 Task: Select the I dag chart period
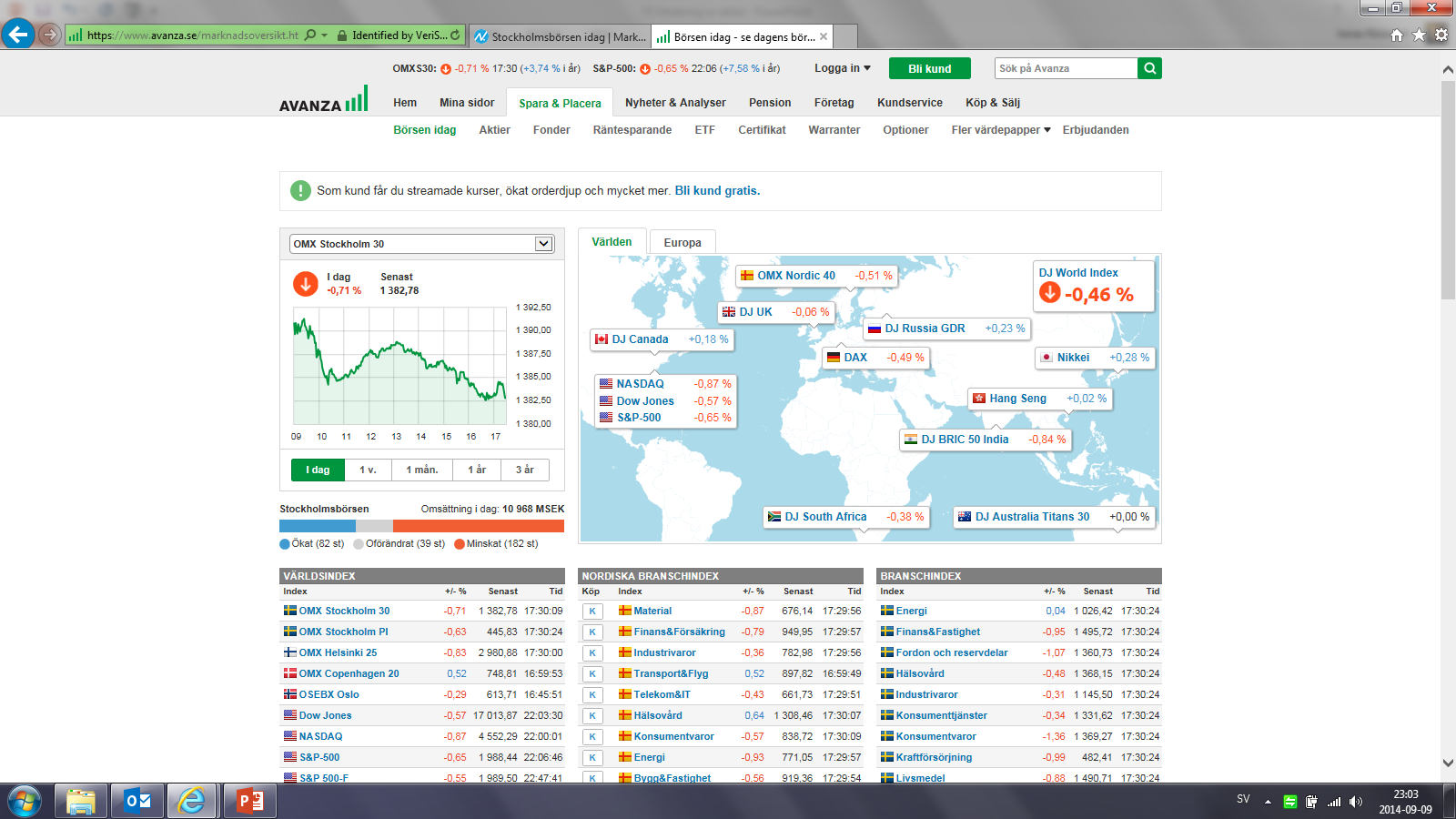pos(318,470)
